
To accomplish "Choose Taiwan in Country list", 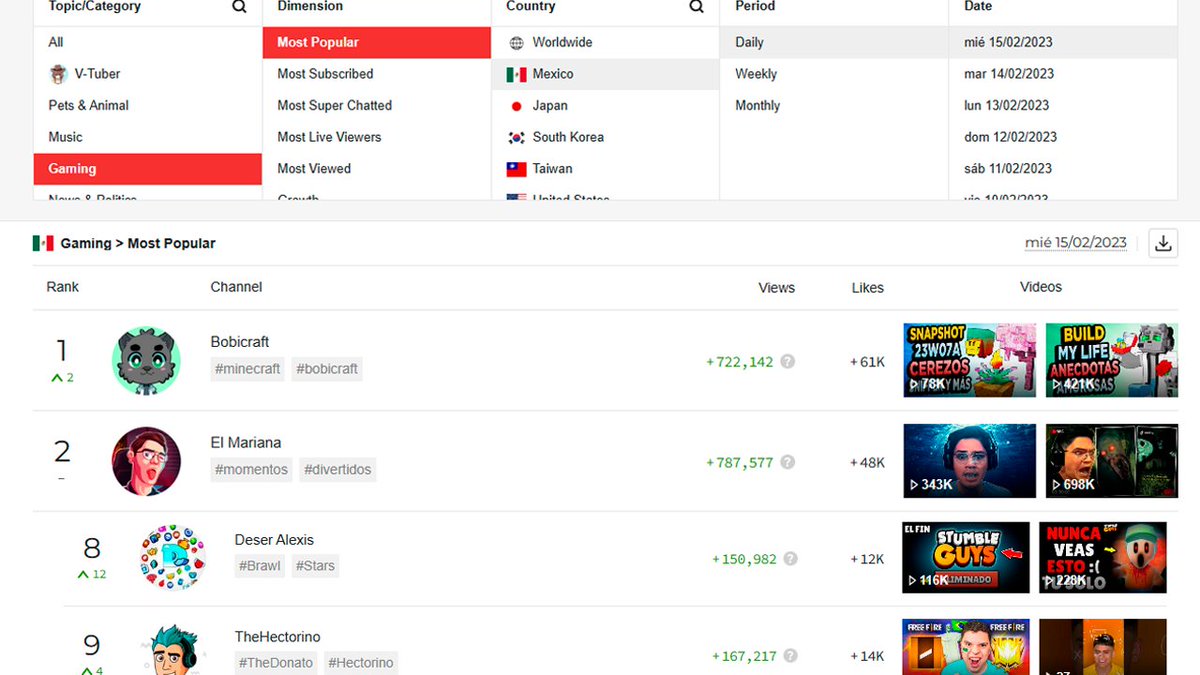I will [605, 169].
